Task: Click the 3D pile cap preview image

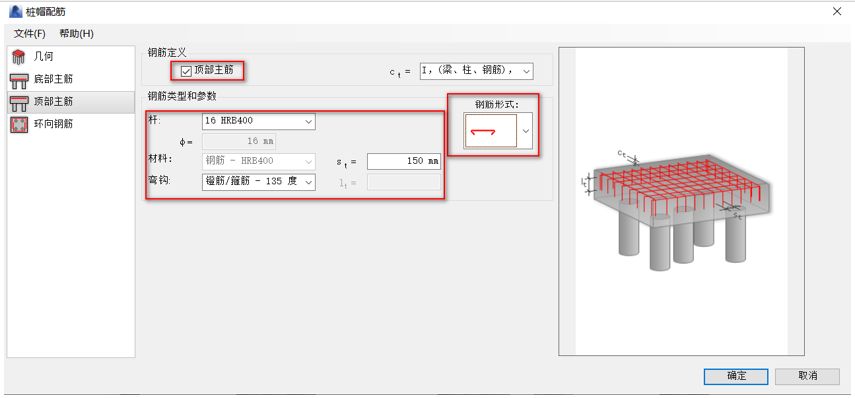Action: click(x=681, y=201)
